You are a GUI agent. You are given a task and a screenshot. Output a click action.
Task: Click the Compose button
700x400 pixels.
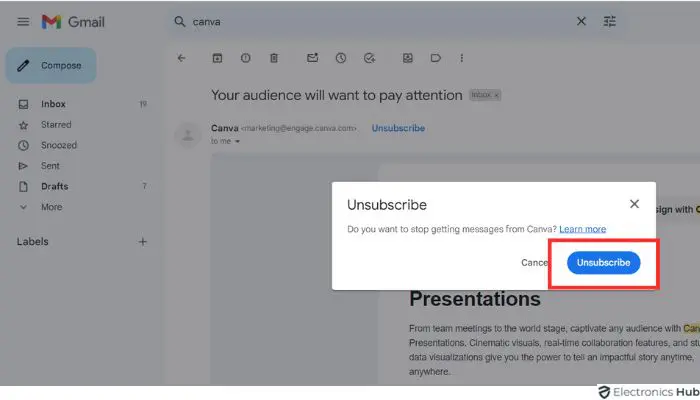point(51,66)
